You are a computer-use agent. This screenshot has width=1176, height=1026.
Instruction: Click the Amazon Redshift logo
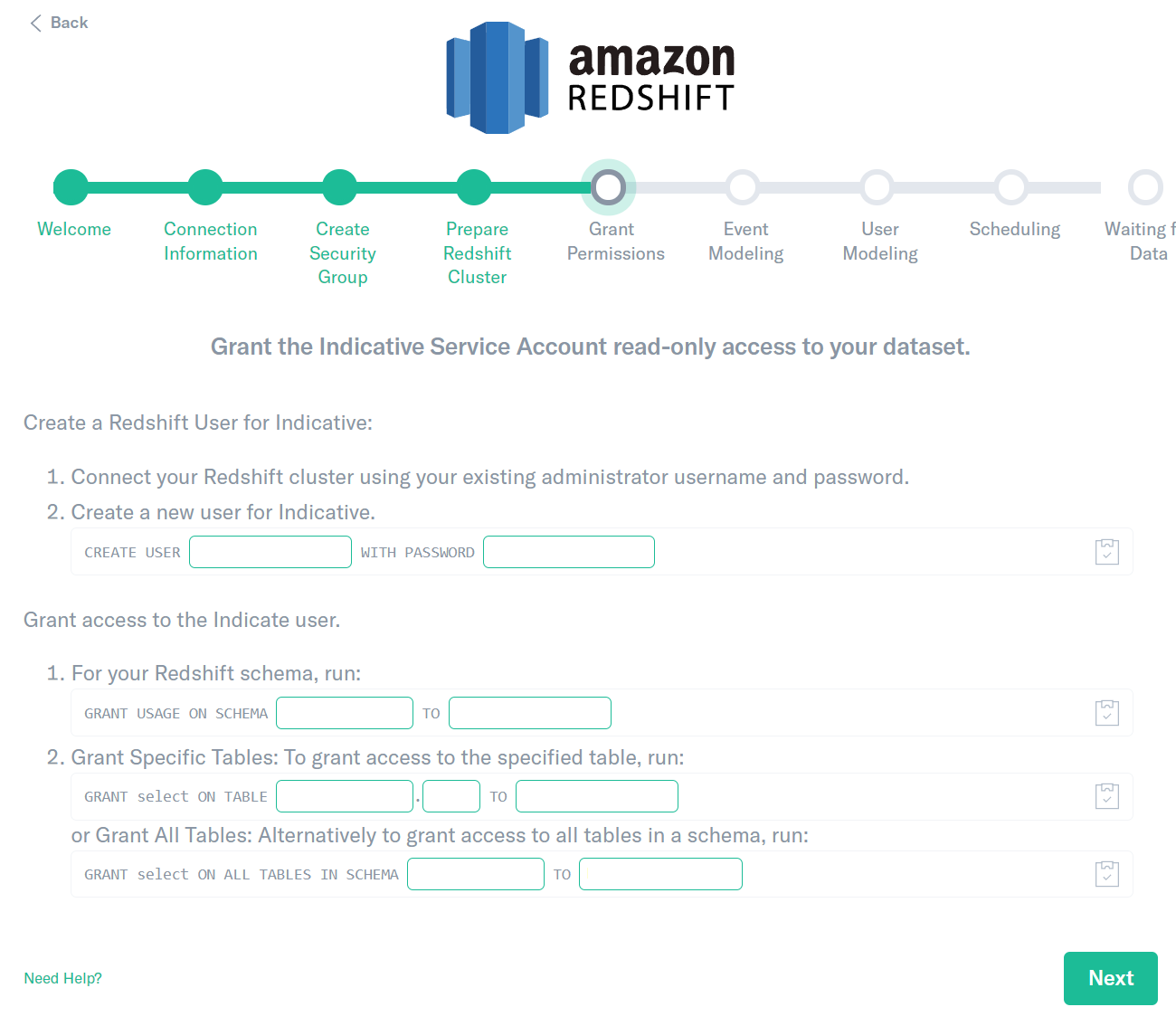pos(591,78)
